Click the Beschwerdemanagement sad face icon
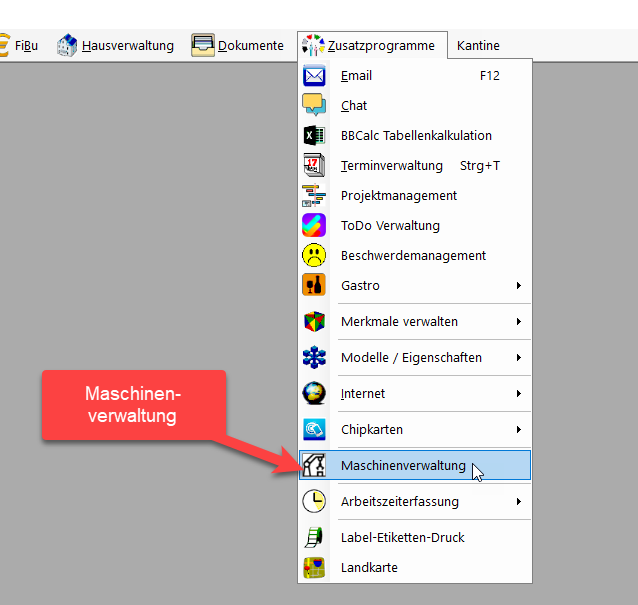The height and width of the screenshot is (605, 638). tap(314, 256)
